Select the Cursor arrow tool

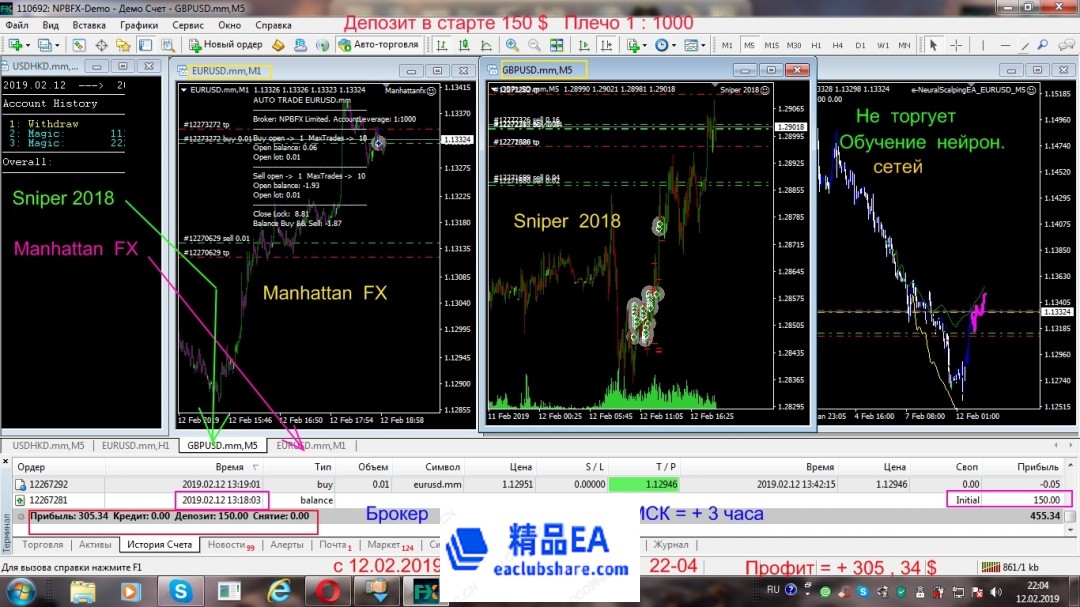pyautogui.click(x=933, y=45)
